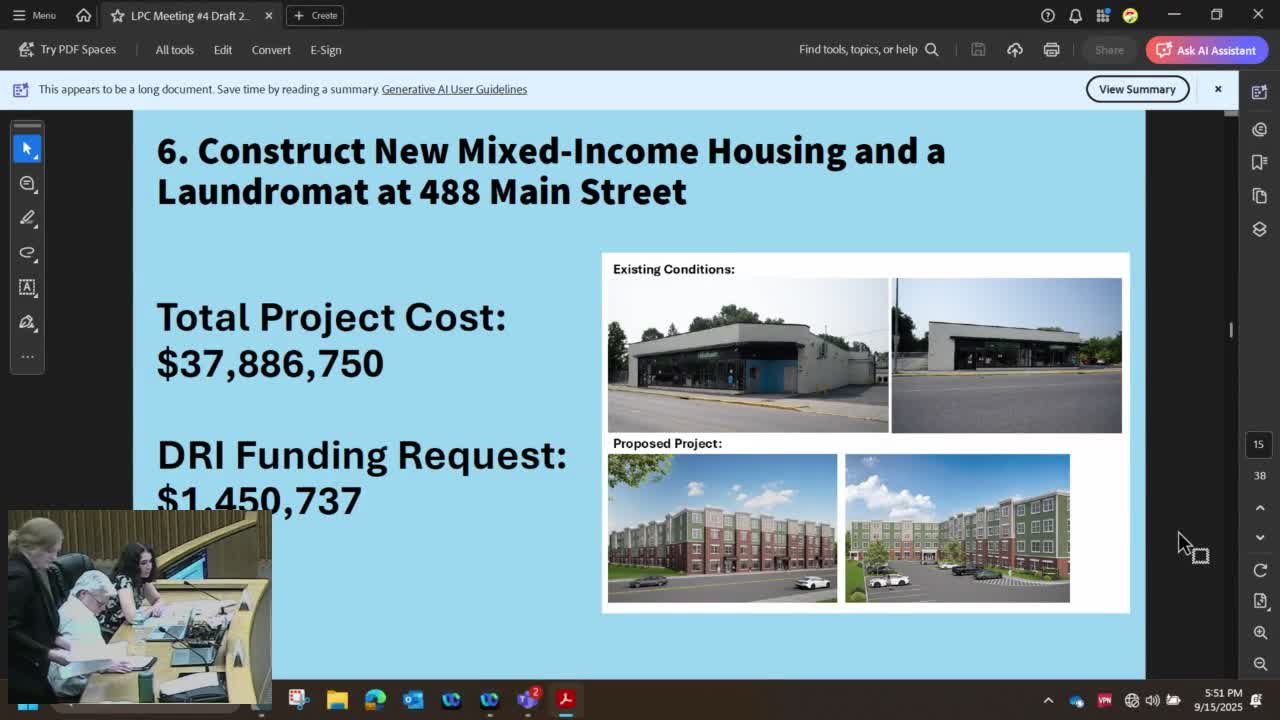
Task: Choose the highlighter pen tool
Action: point(27,218)
